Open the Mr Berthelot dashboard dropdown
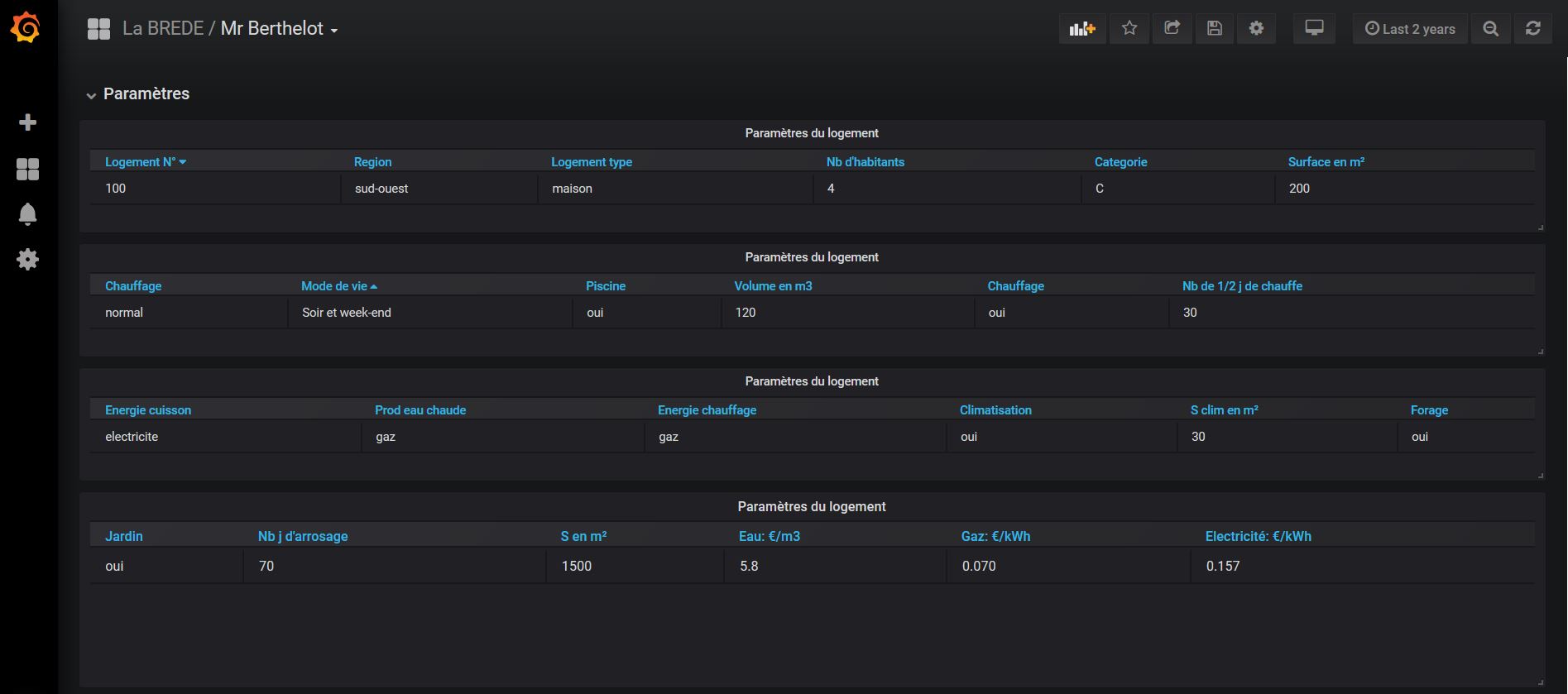 pyautogui.click(x=279, y=29)
